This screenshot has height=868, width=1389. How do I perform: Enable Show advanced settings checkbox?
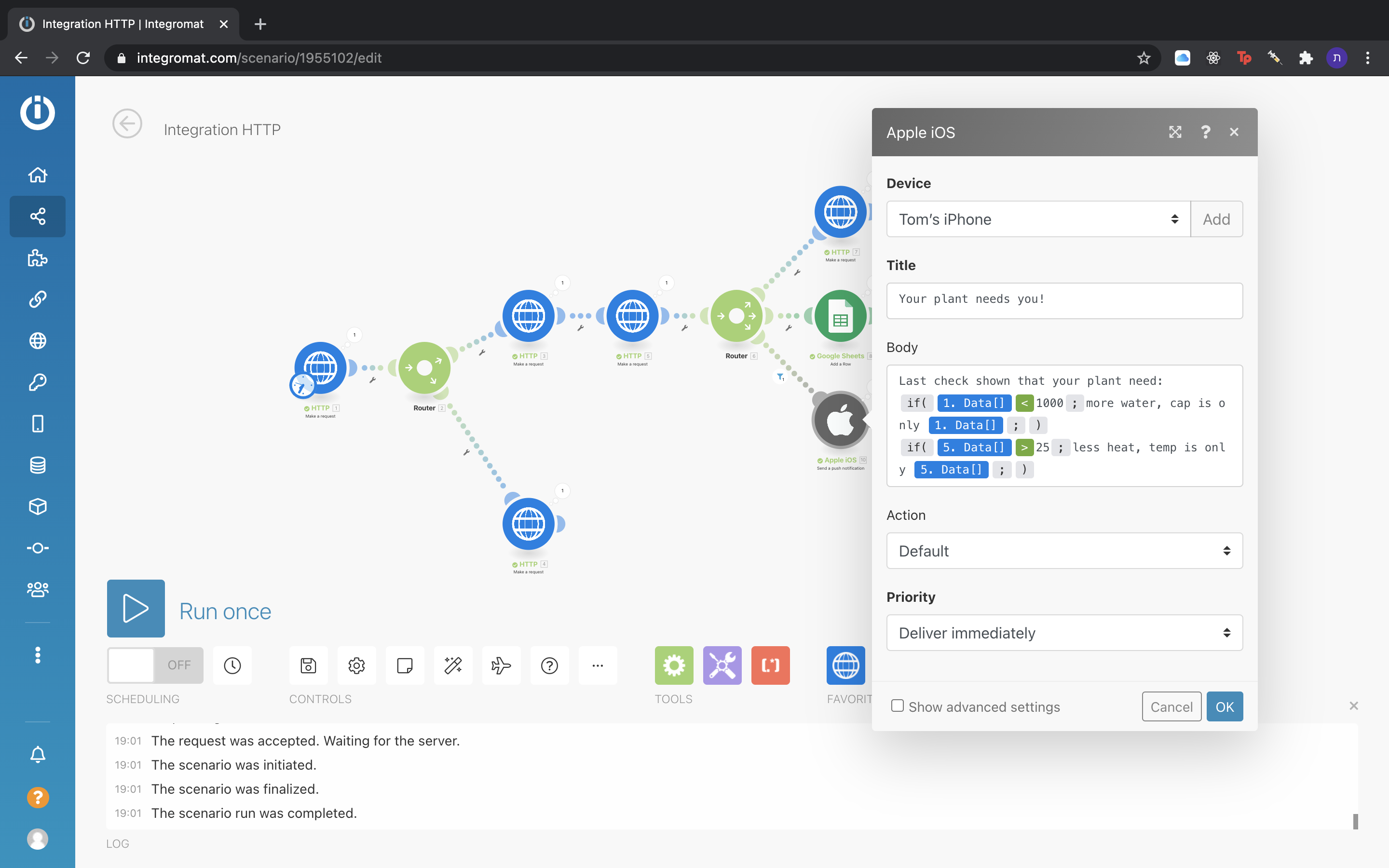(x=897, y=705)
